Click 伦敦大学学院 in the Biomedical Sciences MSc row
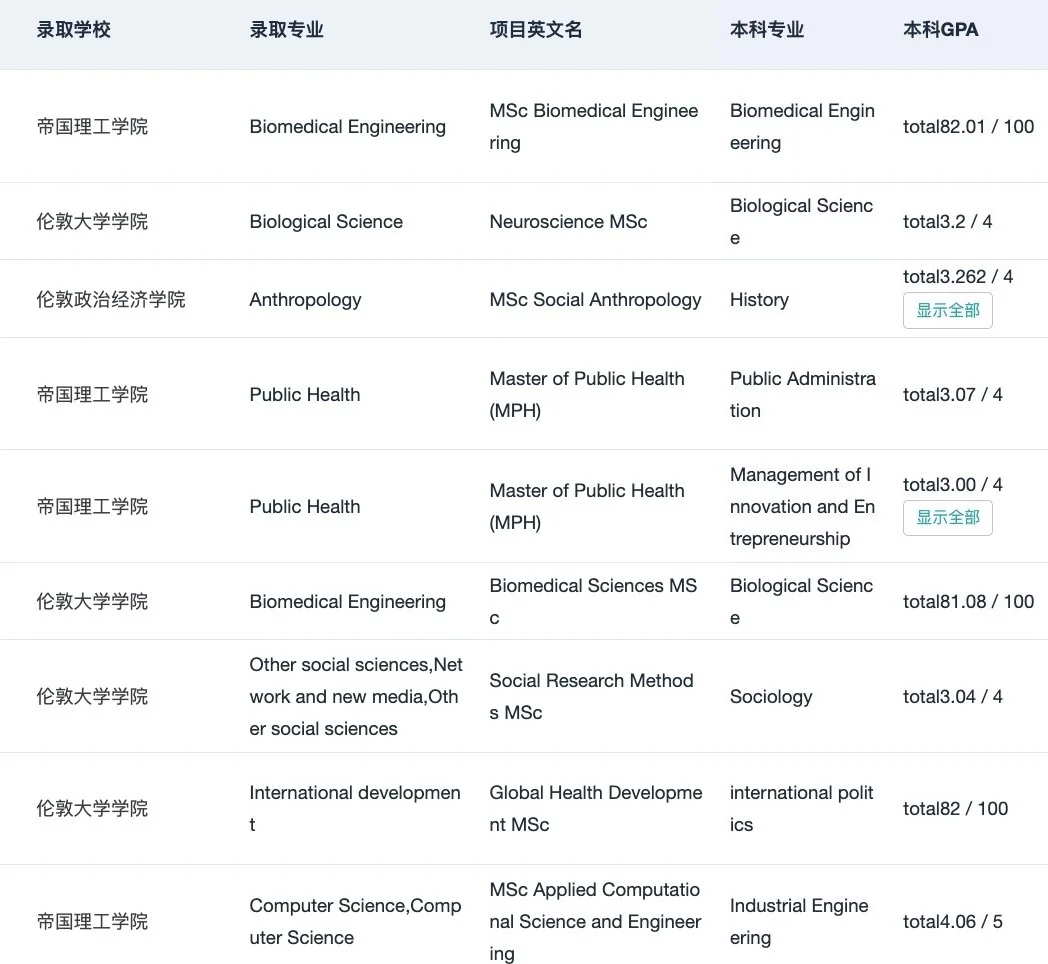This screenshot has height=964, width=1048. (x=92, y=602)
